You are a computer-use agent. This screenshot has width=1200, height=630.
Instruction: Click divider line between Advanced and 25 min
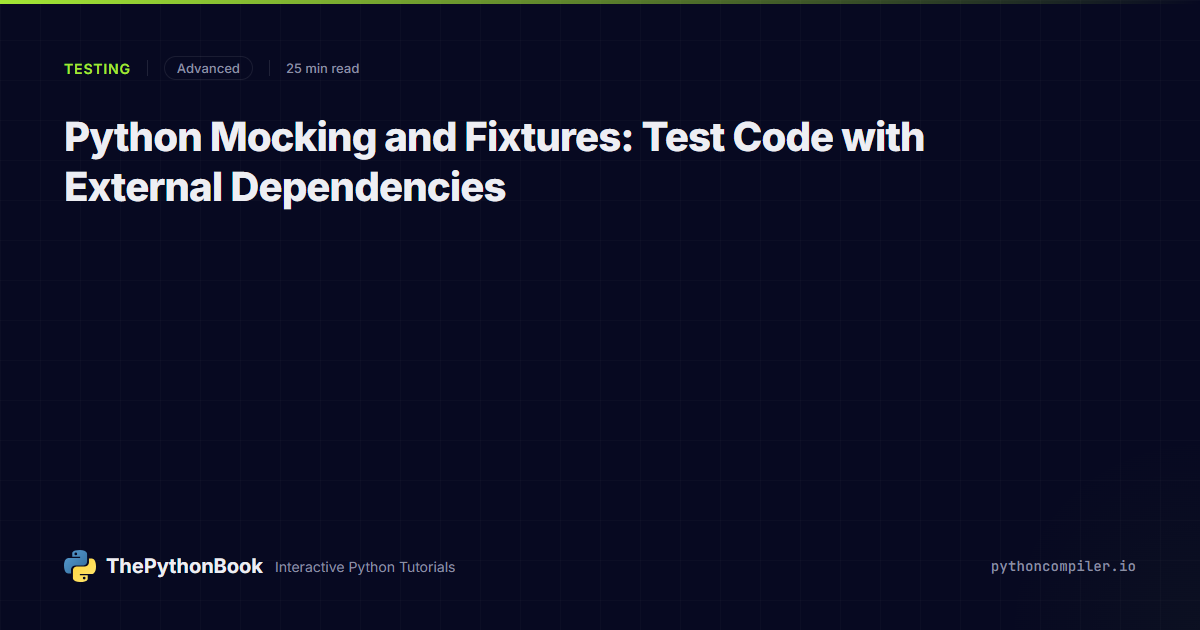click(269, 69)
